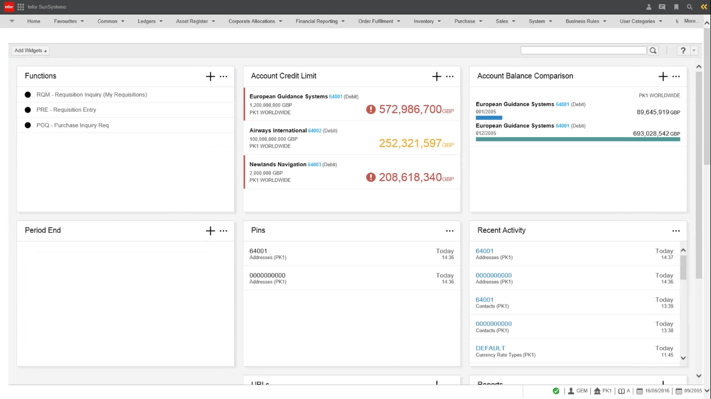Select Newlands Navigation credit limit entry
Viewport: 711px width, 399px height.
click(351, 172)
